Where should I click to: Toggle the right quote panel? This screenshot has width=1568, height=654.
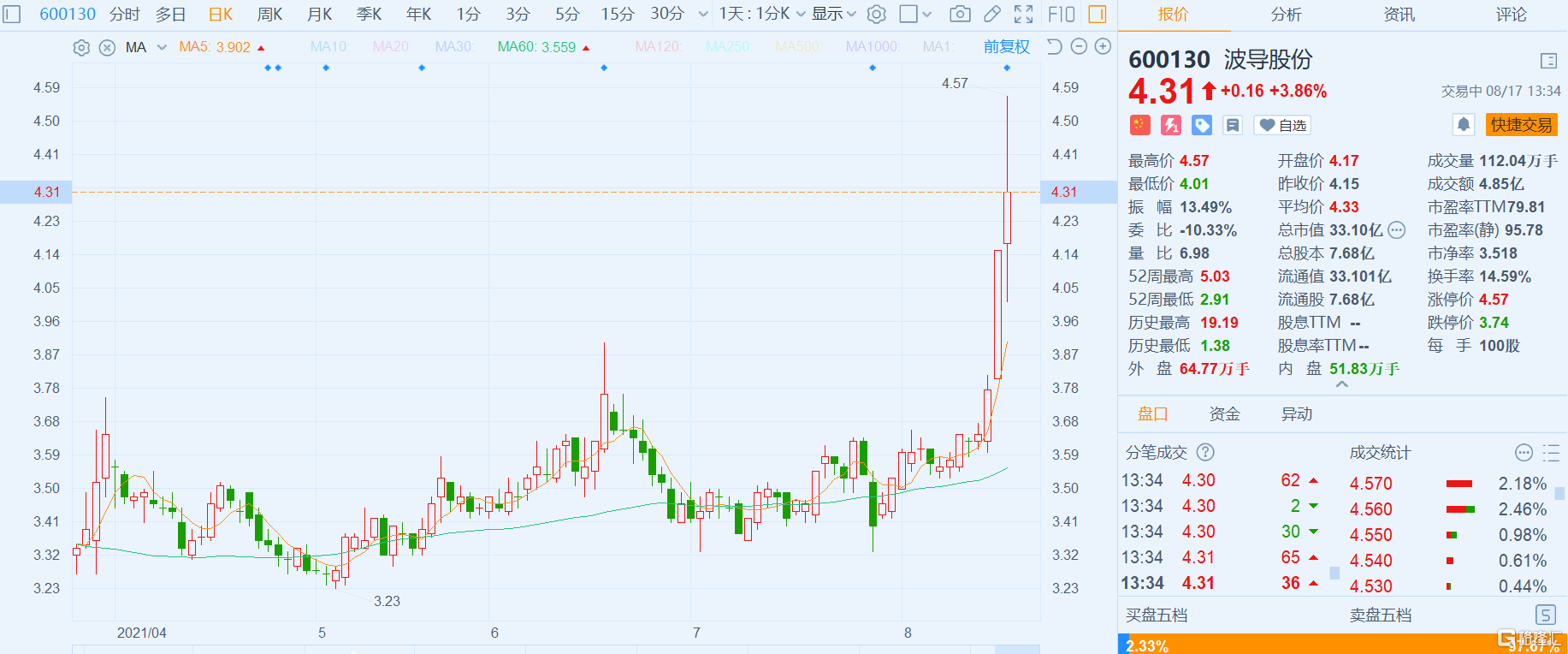[x=1097, y=14]
